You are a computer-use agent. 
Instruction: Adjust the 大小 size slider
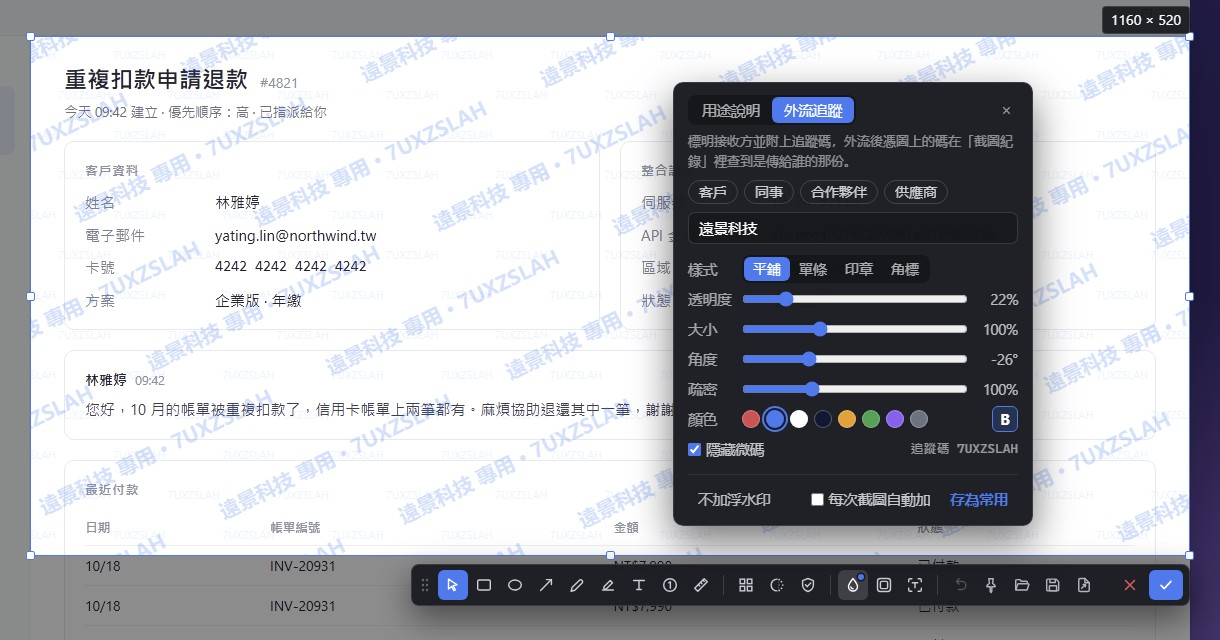pyautogui.click(x=855, y=329)
